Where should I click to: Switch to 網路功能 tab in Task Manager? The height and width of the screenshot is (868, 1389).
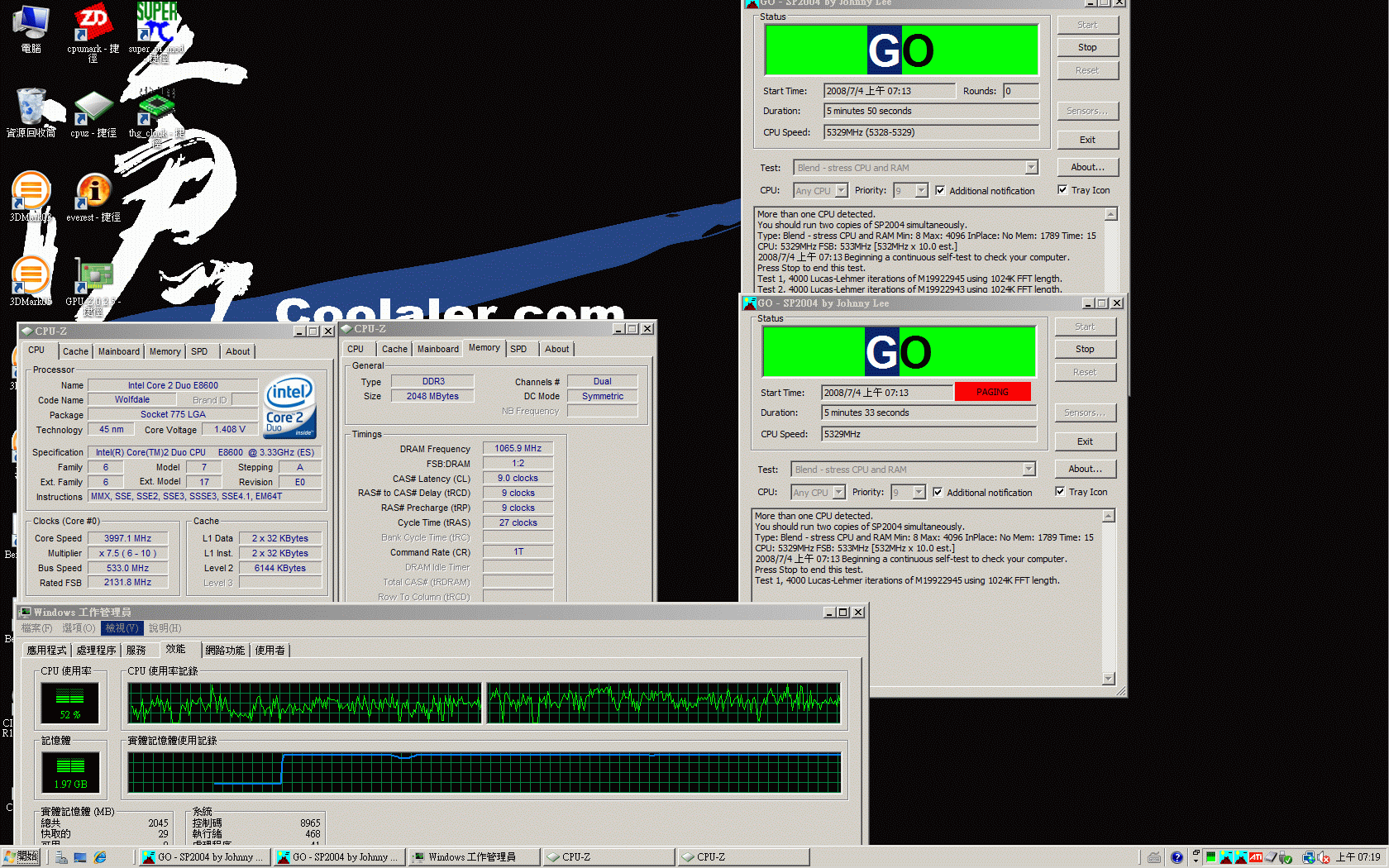pyautogui.click(x=225, y=651)
